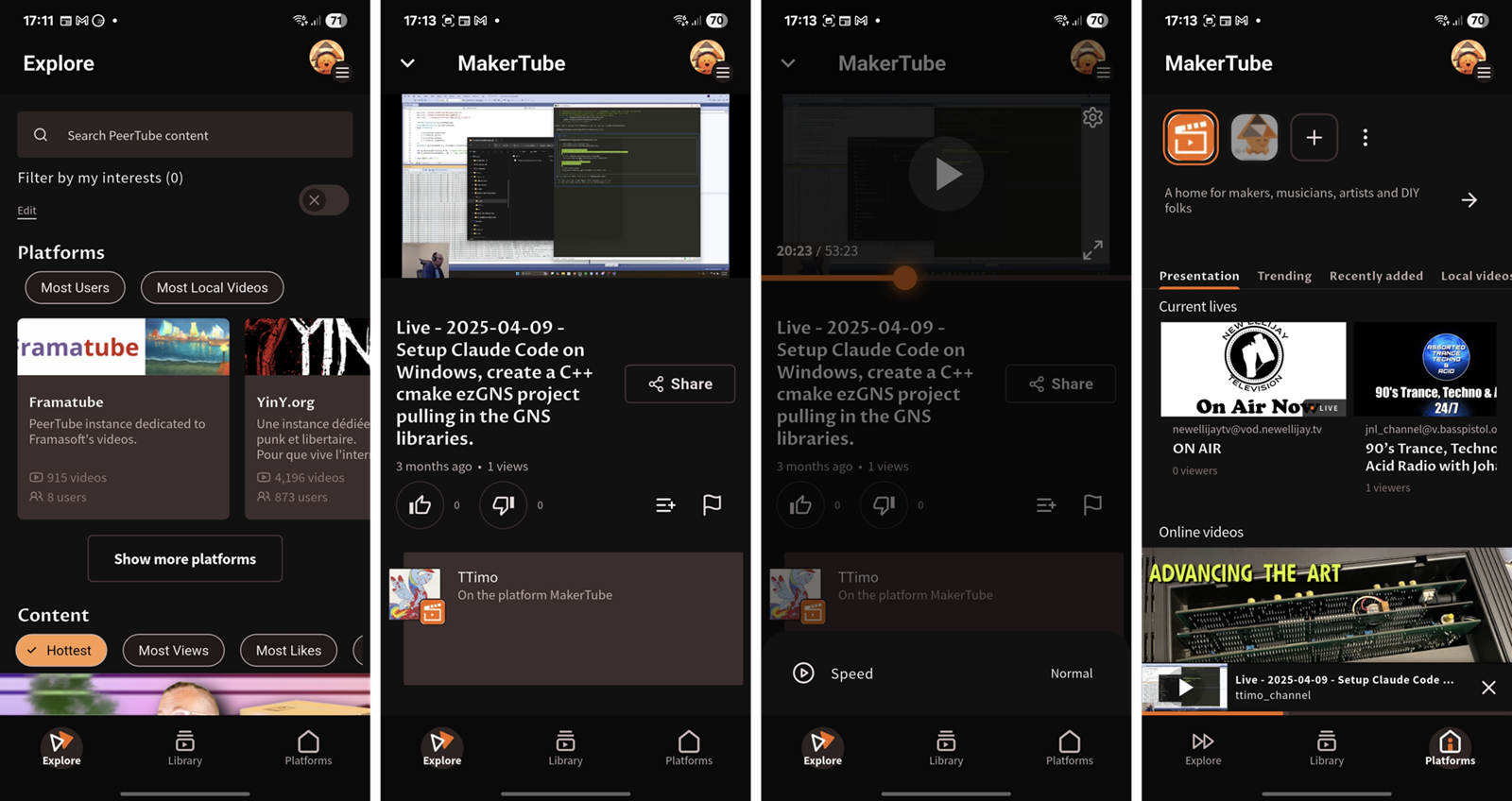Select the Most Local Videos platform chip

click(x=212, y=287)
